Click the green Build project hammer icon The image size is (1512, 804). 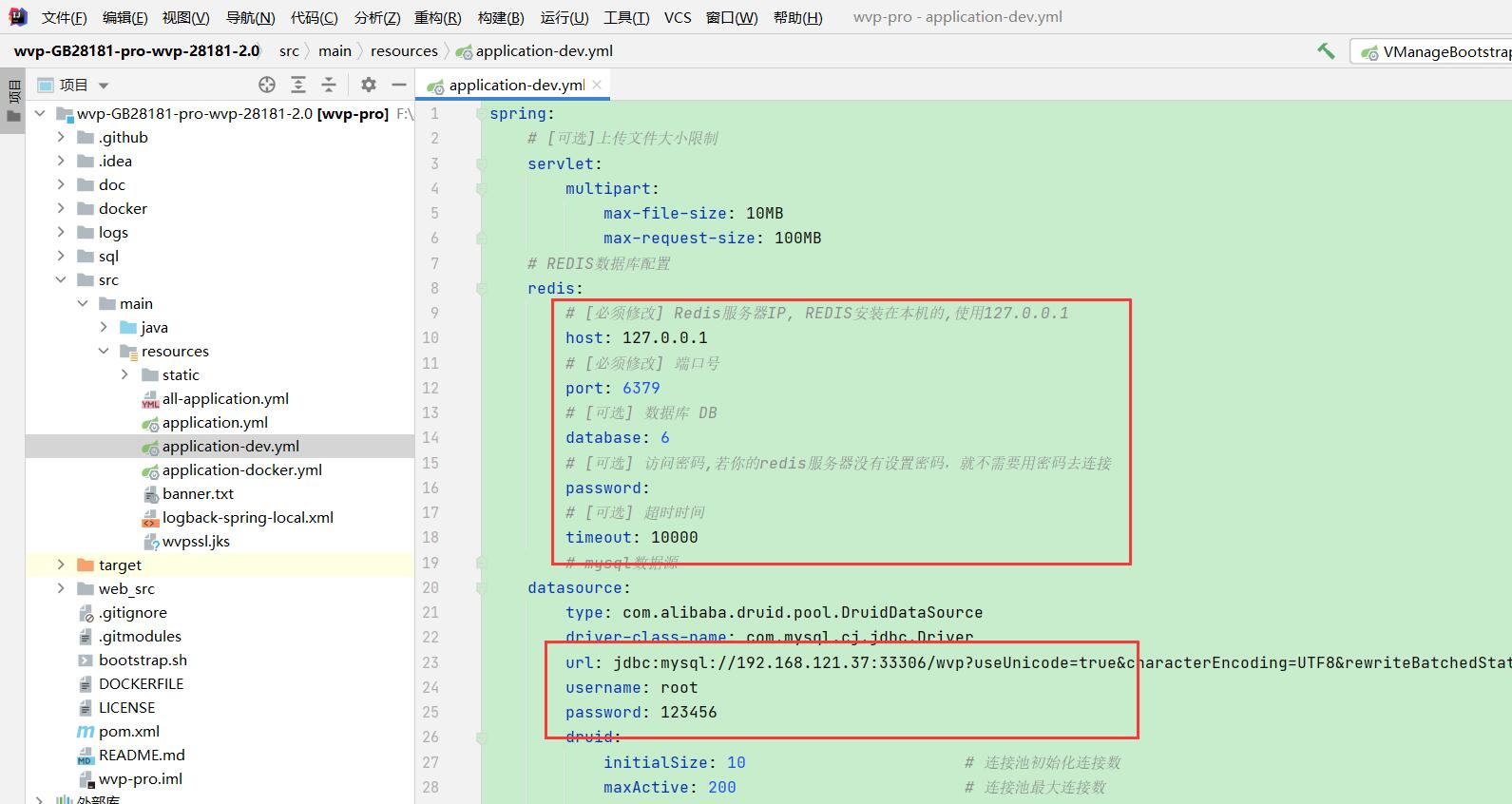(x=1326, y=51)
